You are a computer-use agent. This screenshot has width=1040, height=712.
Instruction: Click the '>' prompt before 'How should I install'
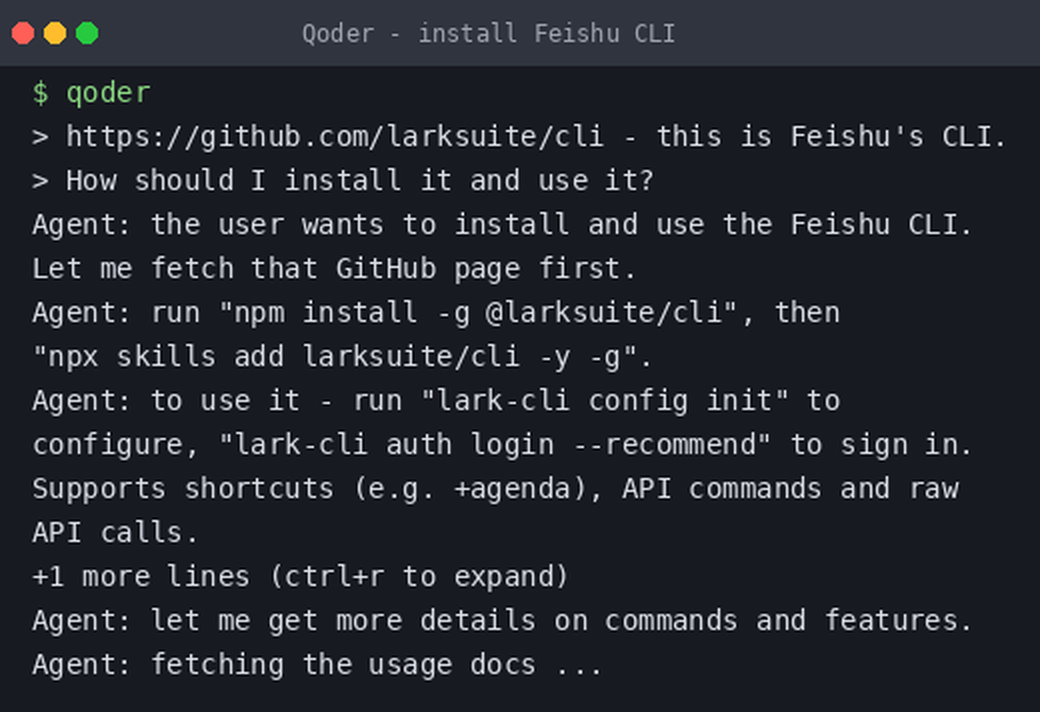[40, 181]
